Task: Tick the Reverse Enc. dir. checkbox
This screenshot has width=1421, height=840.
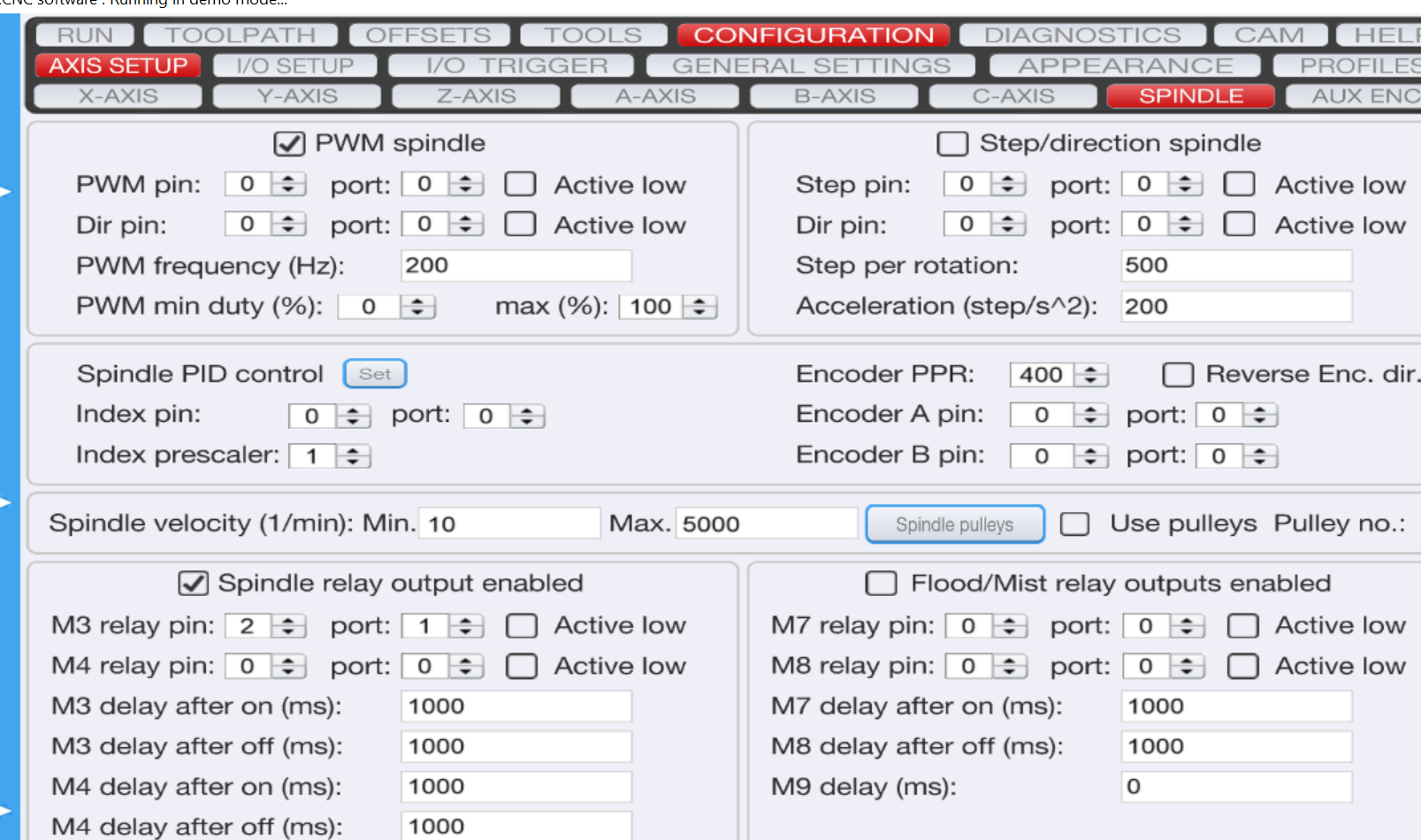Action: click(1177, 375)
